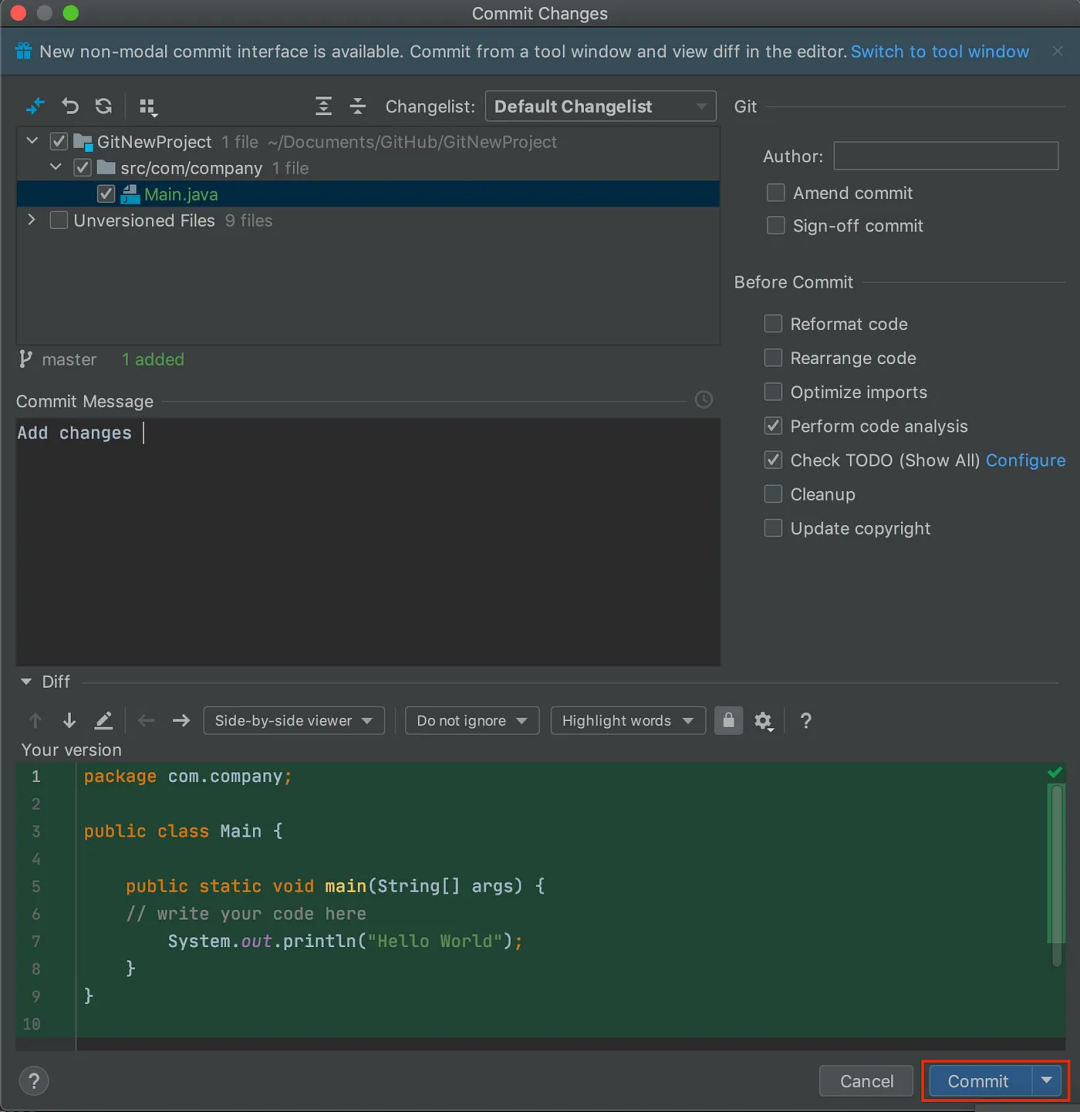Go to previous difference in Diff

35,721
